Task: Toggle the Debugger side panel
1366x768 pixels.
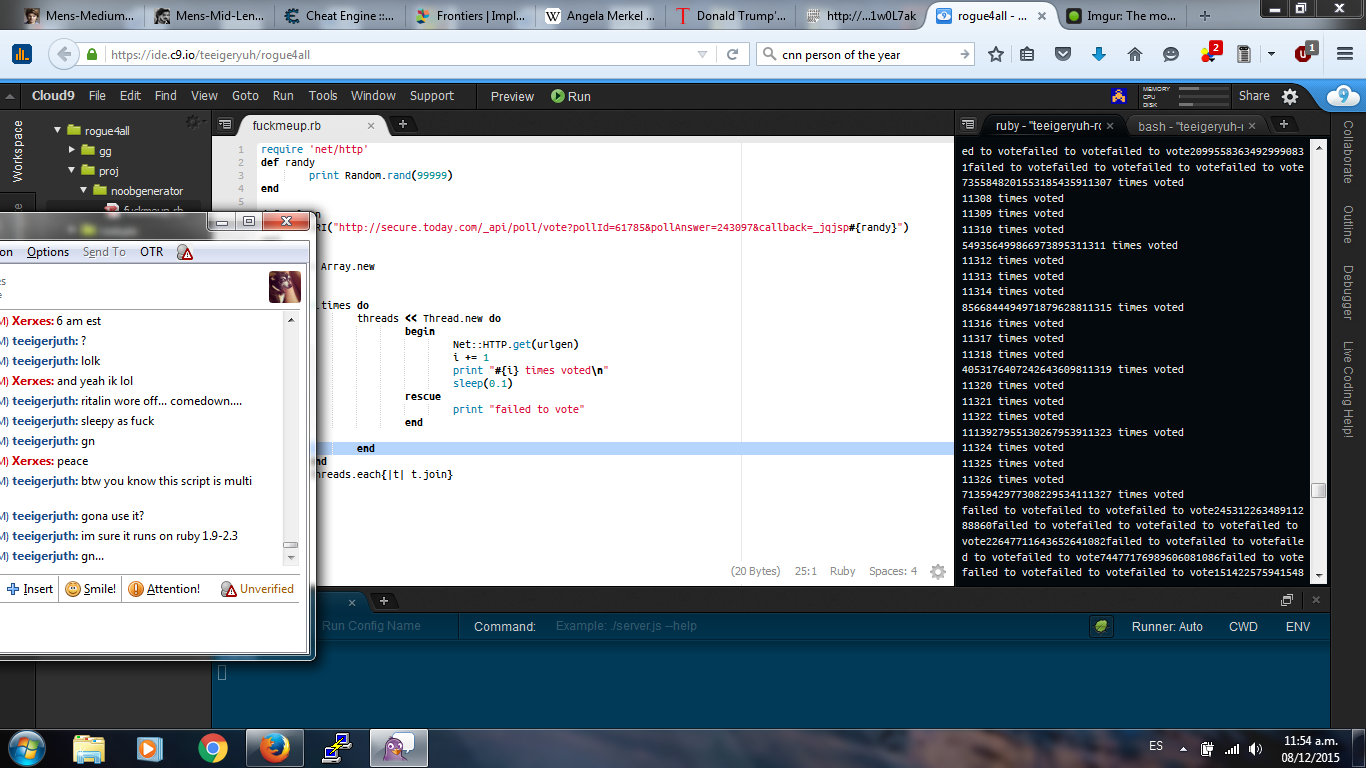Action: (x=1348, y=293)
